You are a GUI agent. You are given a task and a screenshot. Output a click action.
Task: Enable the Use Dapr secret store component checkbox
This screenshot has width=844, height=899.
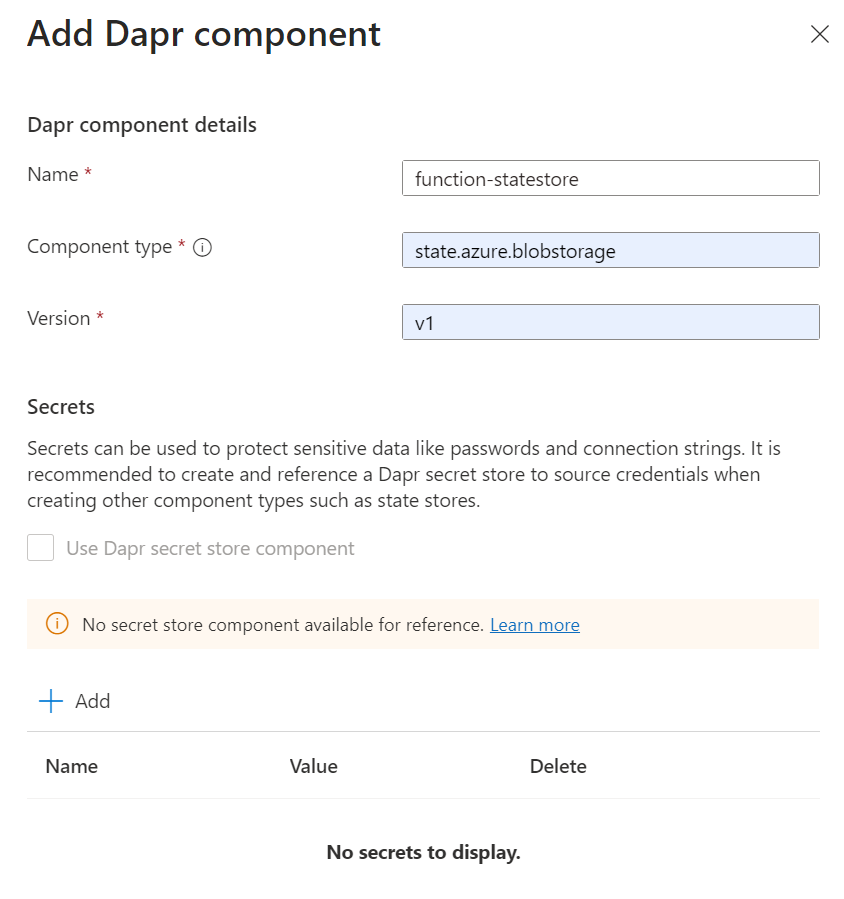40,548
